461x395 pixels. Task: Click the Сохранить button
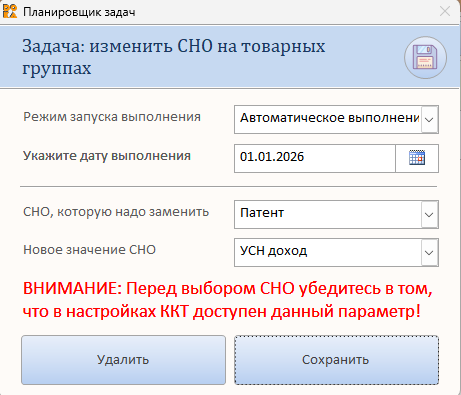pyautogui.click(x=336, y=360)
